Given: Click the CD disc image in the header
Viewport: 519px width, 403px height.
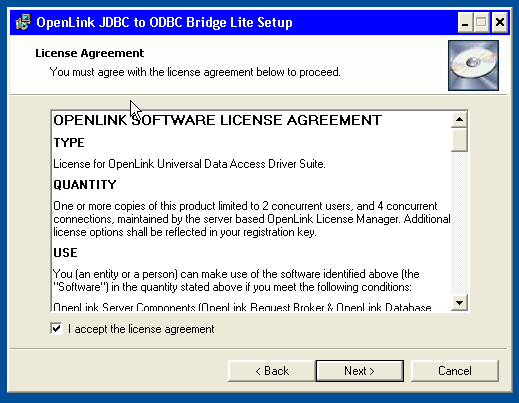Looking at the screenshot, I should click(x=473, y=65).
